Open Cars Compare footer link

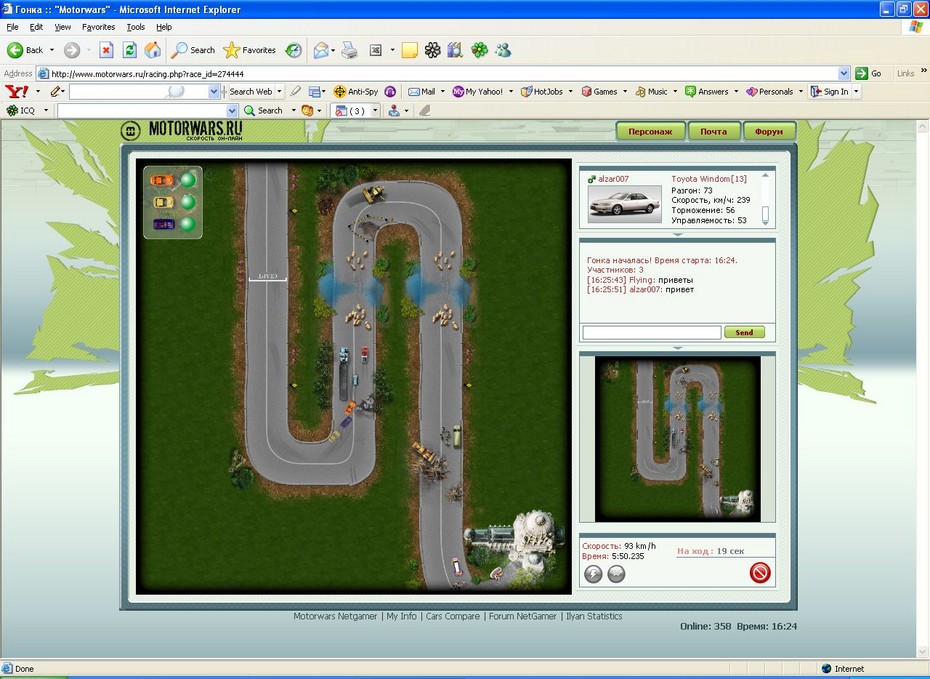(x=453, y=616)
